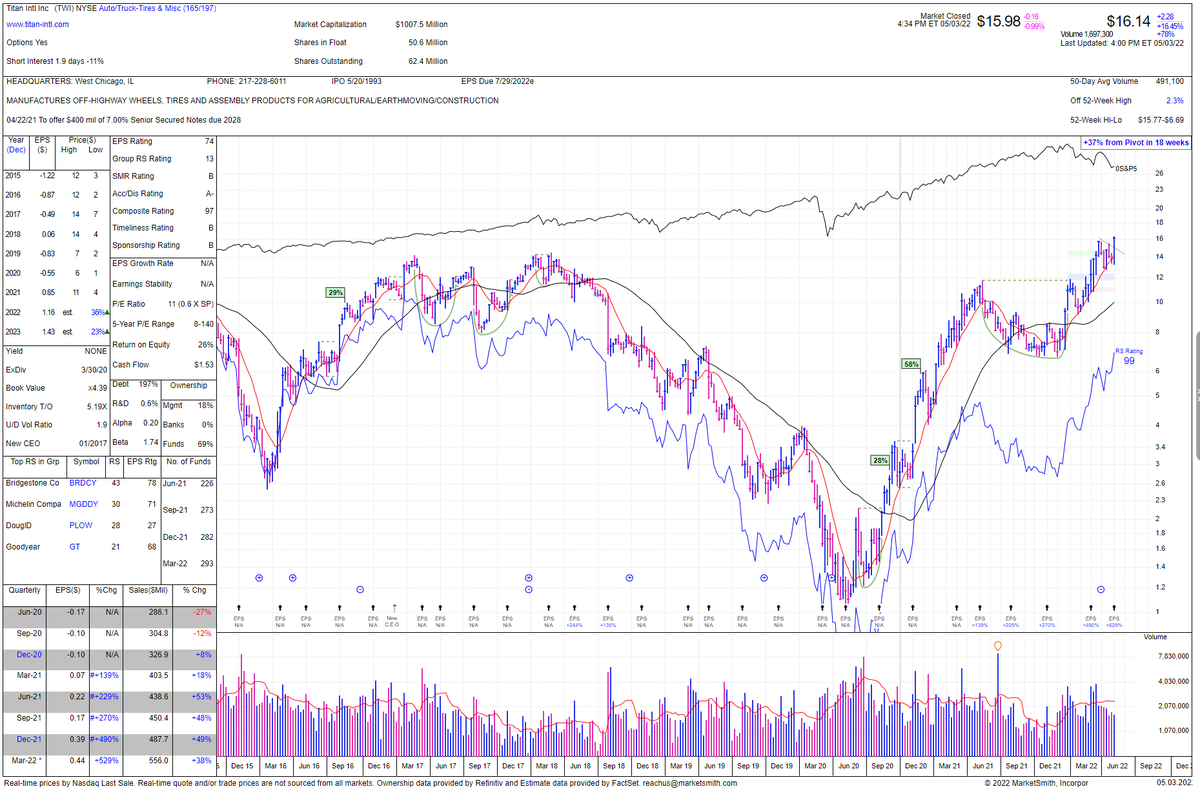Open the PLOW symbol link

(x=81, y=524)
